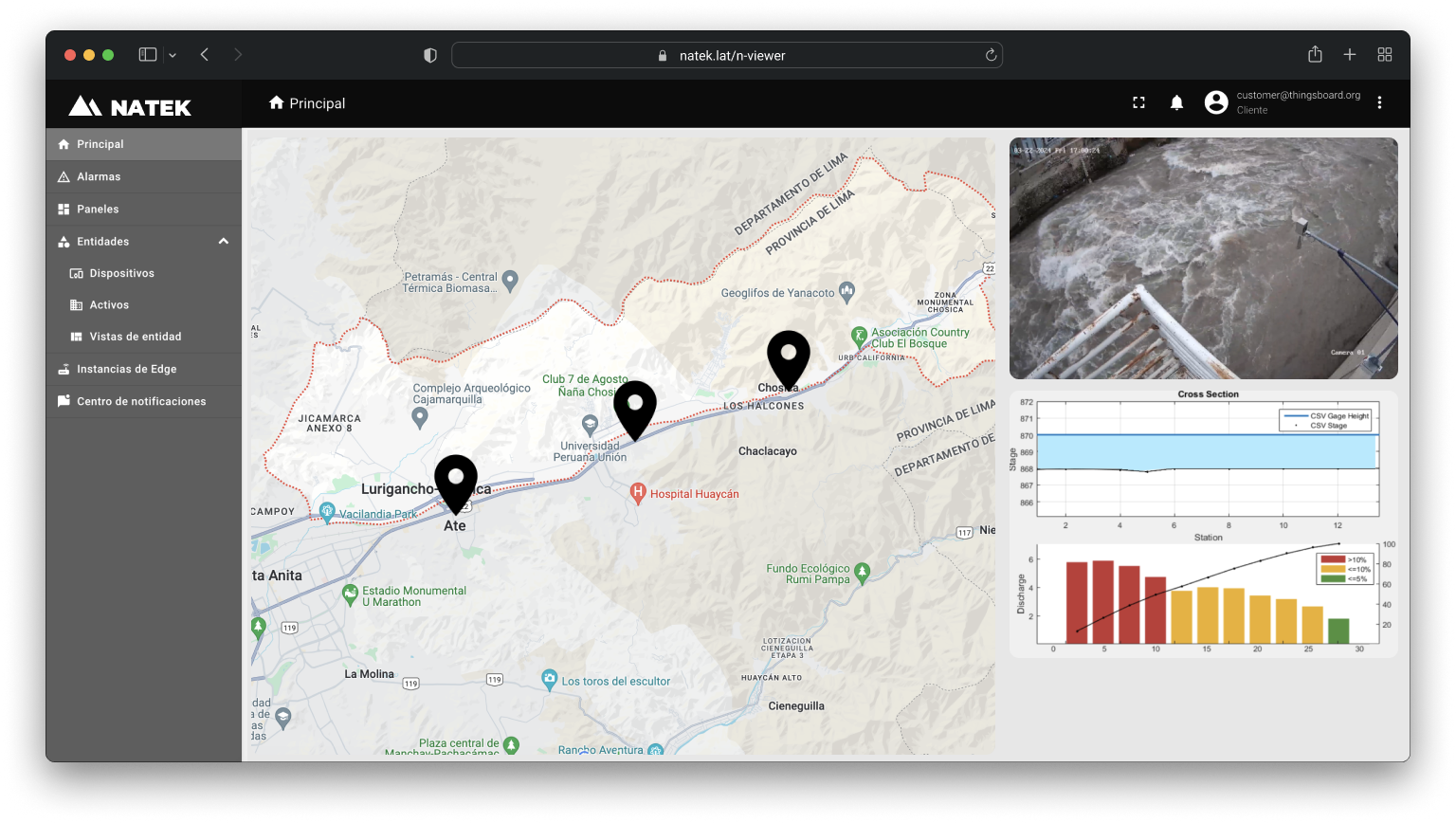This screenshot has width=1456, height=823.
Task: Open the user profile avatar
Action: 1216,102
